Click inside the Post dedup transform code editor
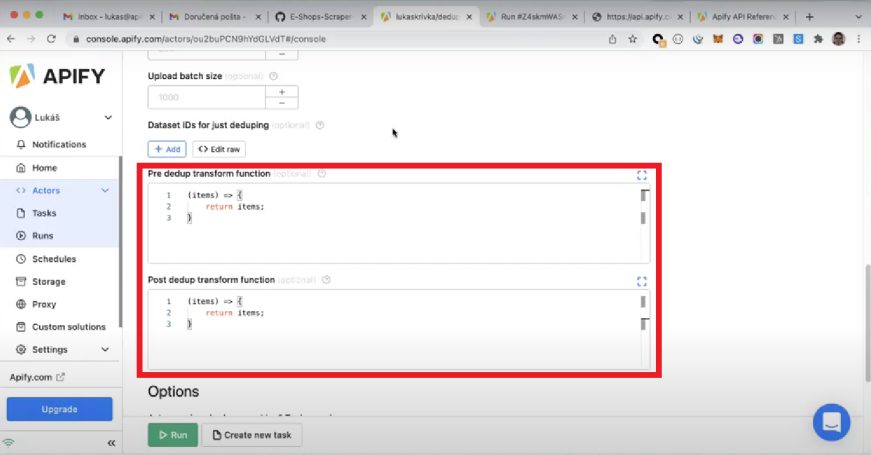This screenshot has height=455, width=871. [x=398, y=329]
